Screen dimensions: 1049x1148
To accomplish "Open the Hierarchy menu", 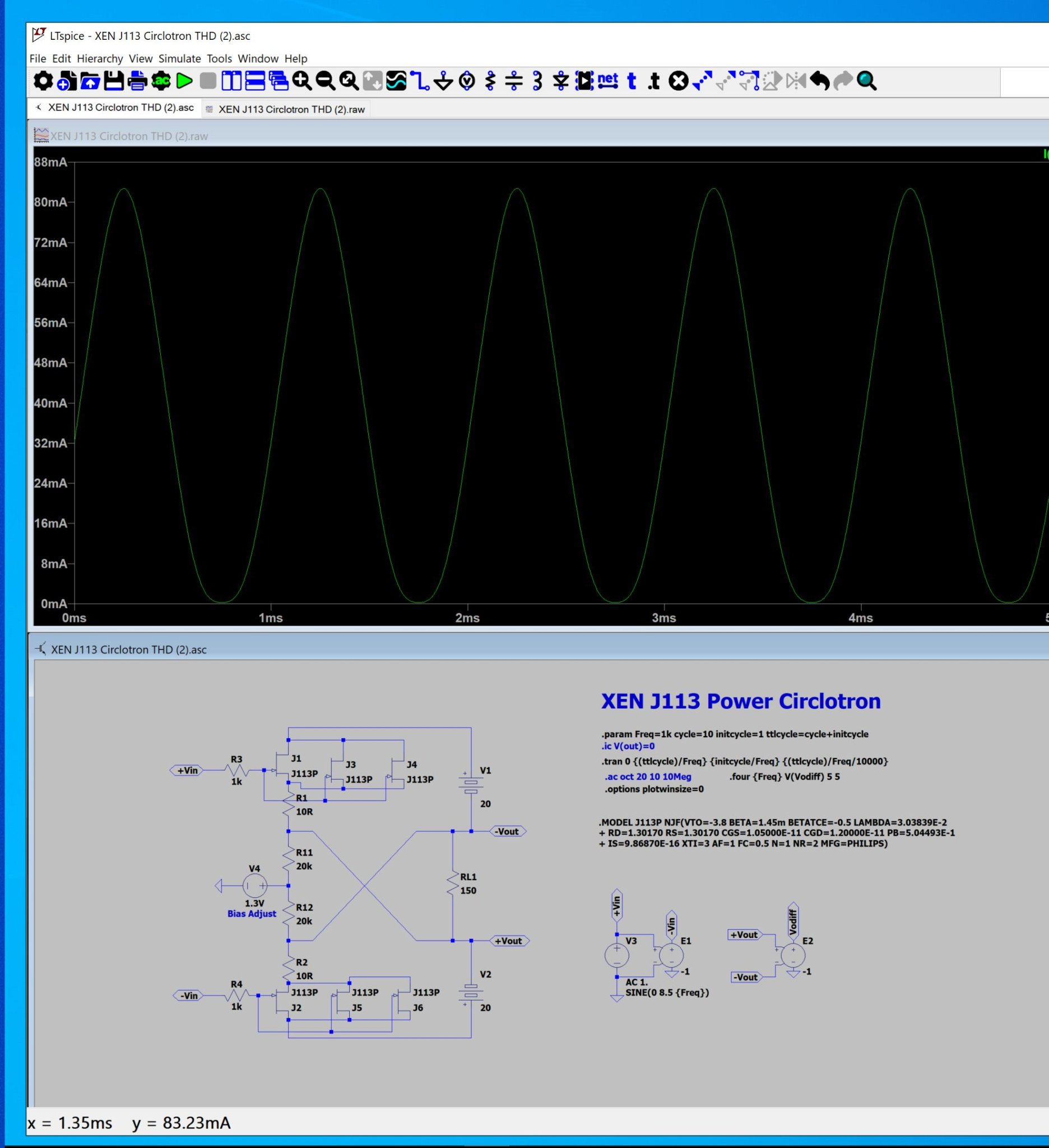I will tap(100, 59).
